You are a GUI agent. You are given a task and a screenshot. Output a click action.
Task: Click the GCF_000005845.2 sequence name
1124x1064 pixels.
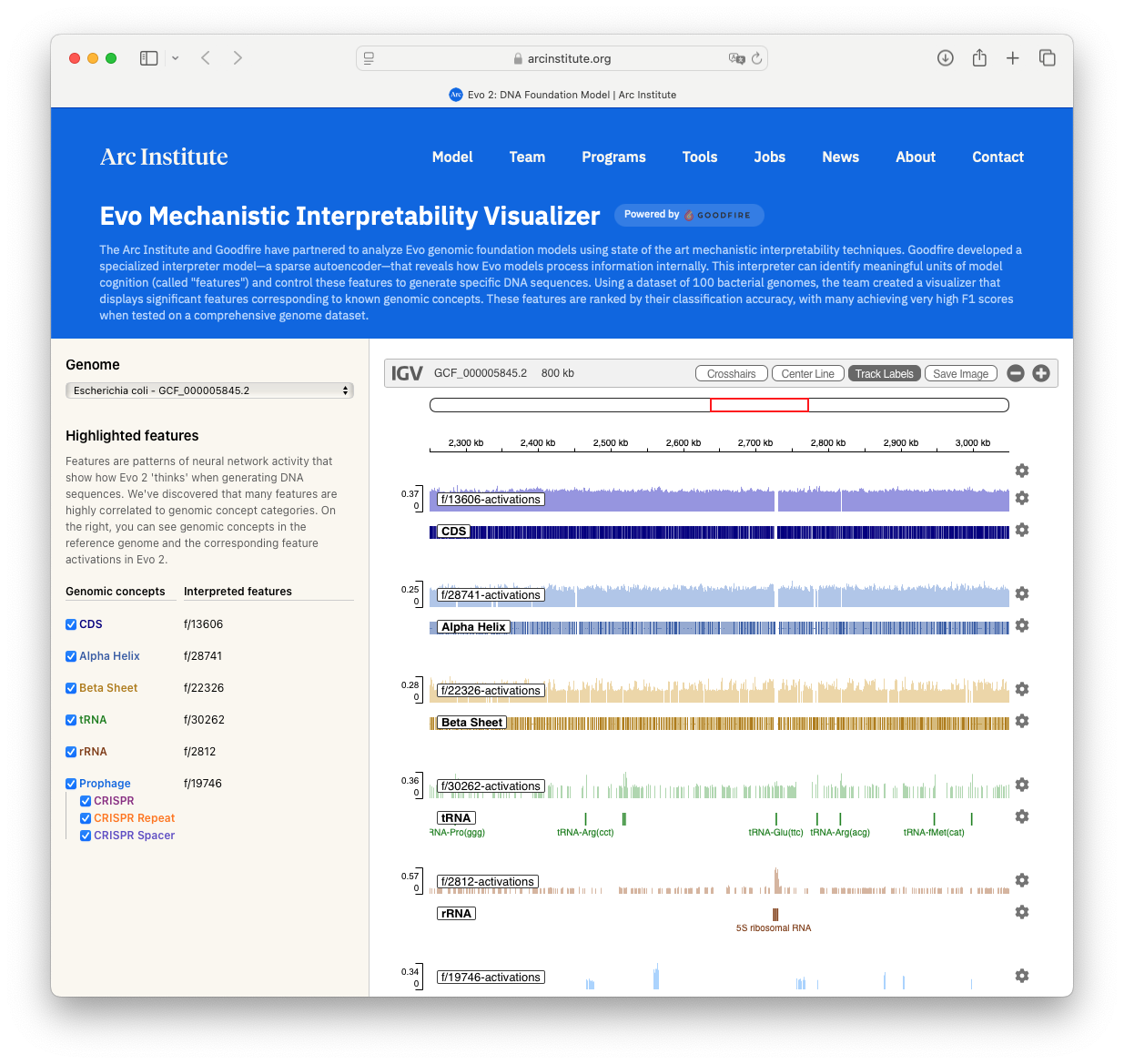coord(481,373)
